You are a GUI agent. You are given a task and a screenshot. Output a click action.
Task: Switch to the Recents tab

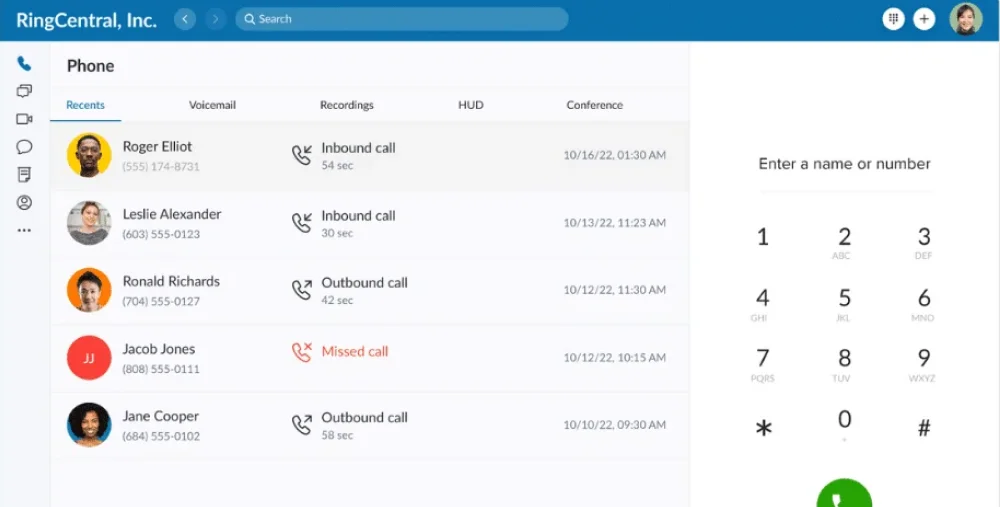point(85,105)
